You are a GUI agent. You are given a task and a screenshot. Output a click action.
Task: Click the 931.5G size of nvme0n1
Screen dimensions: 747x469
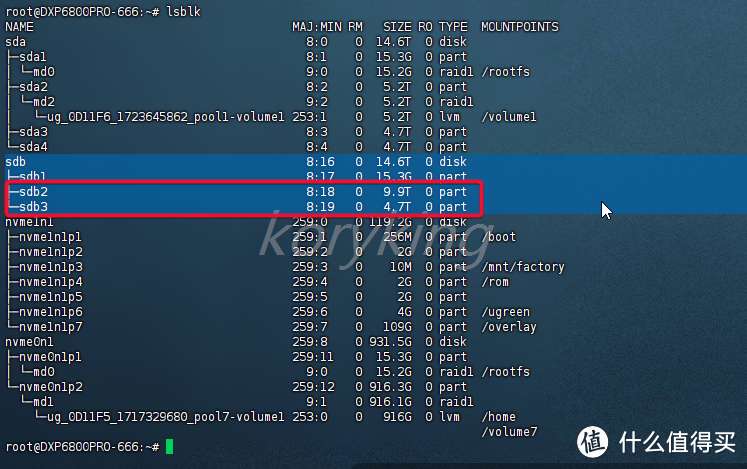coord(390,342)
